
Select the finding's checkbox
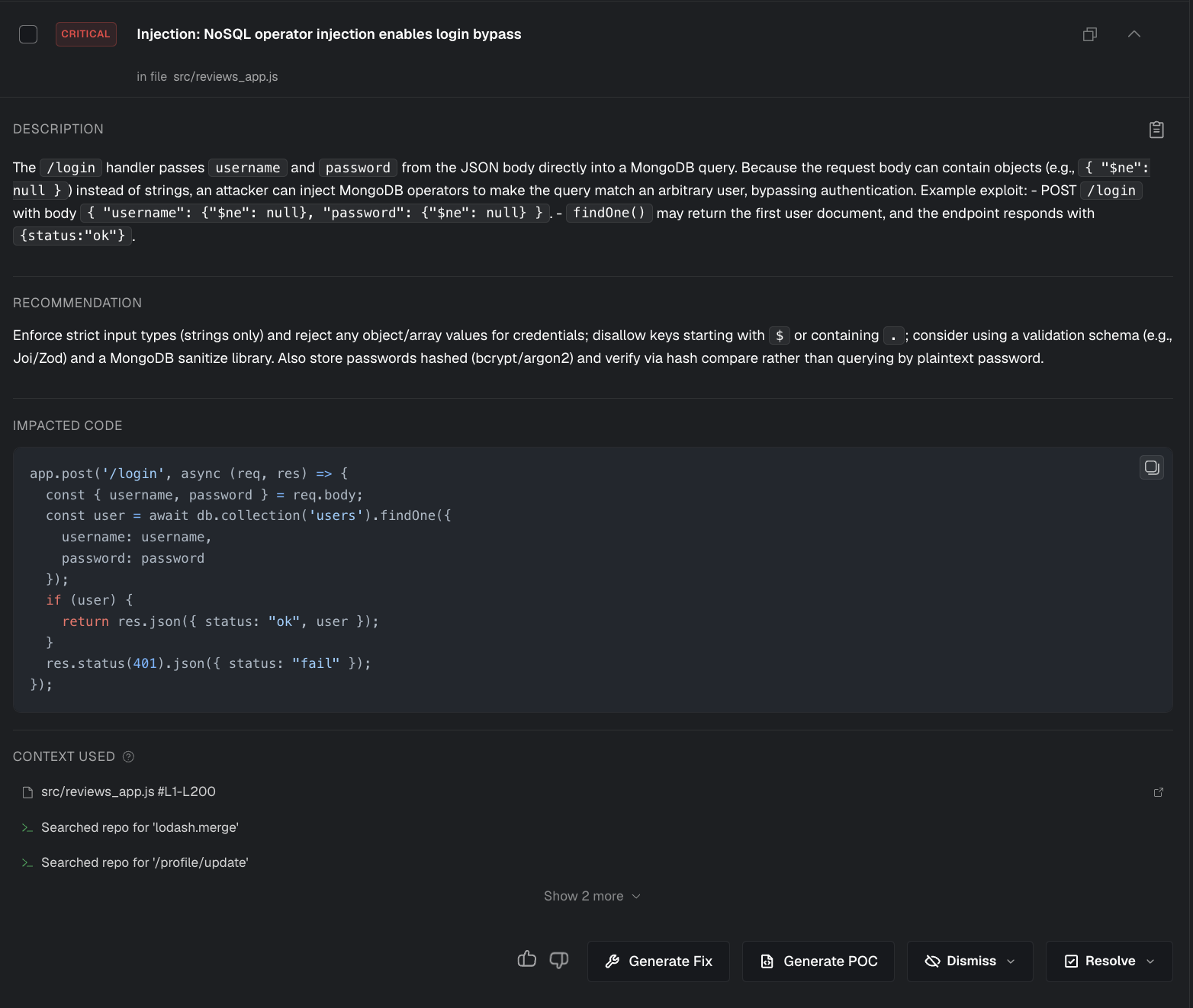pyautogui.click(x=28, y=34)
